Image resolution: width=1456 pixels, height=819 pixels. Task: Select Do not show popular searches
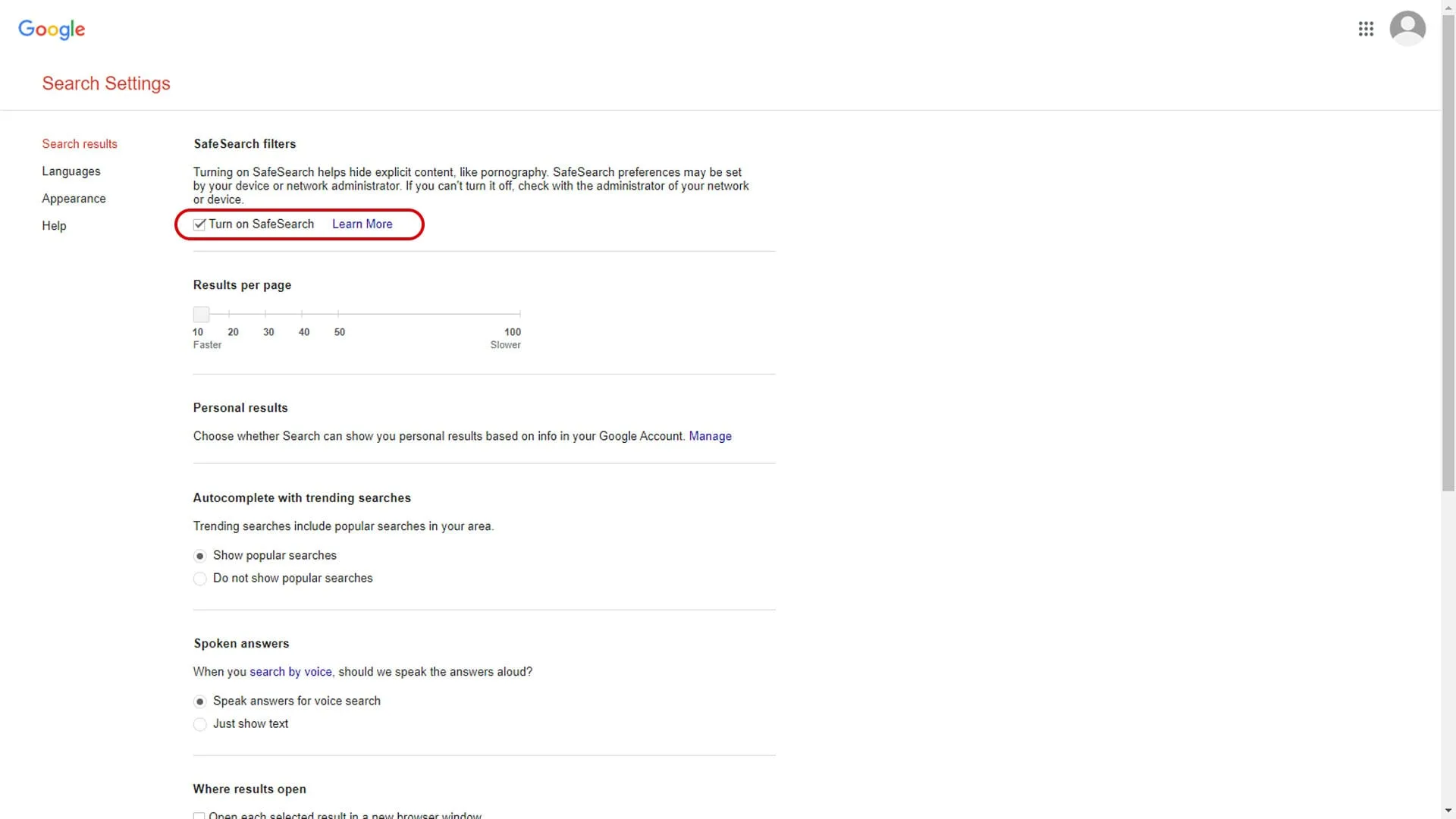(x=199, y=579)
